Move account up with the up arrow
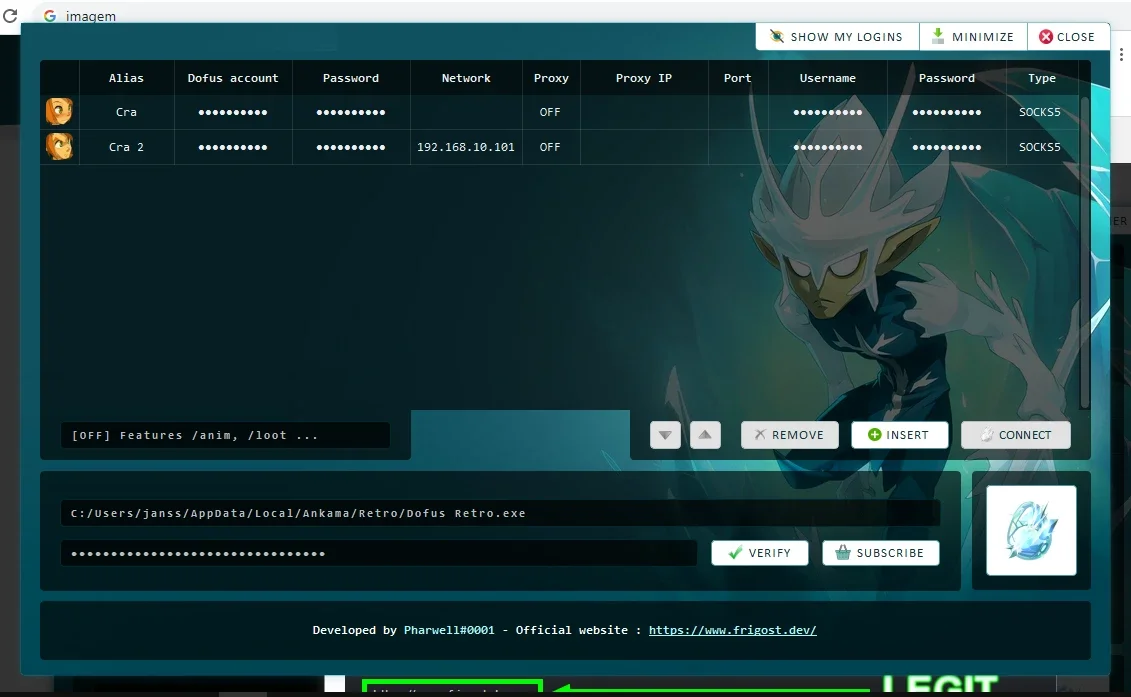1131x697 pixels. [x=705, y=435]
